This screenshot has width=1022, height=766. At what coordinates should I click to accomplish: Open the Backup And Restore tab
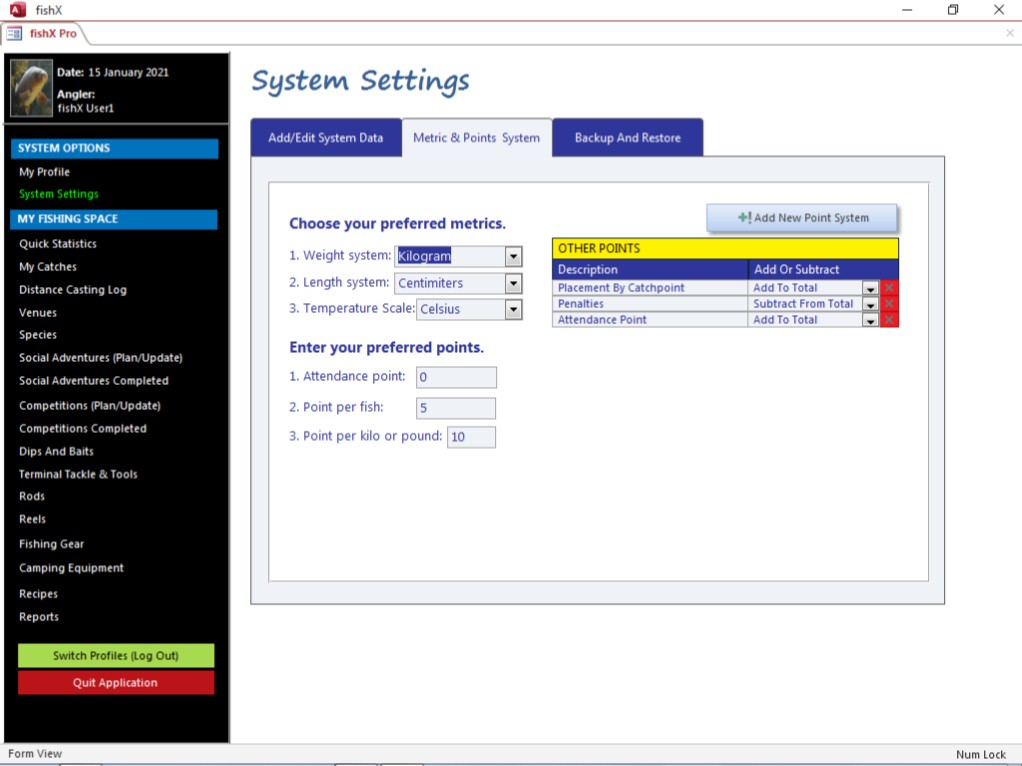[x=627, y=138]
